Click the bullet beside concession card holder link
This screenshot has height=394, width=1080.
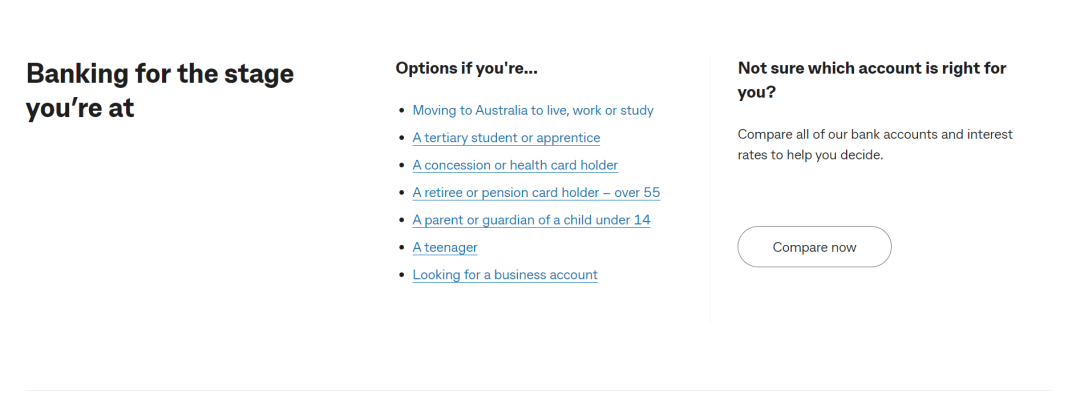[x=402, y=166]
